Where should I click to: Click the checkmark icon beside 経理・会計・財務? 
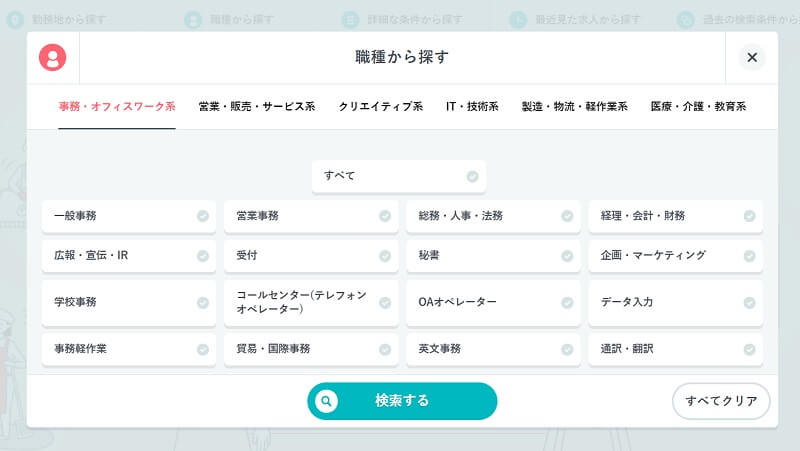coord(749,216)
